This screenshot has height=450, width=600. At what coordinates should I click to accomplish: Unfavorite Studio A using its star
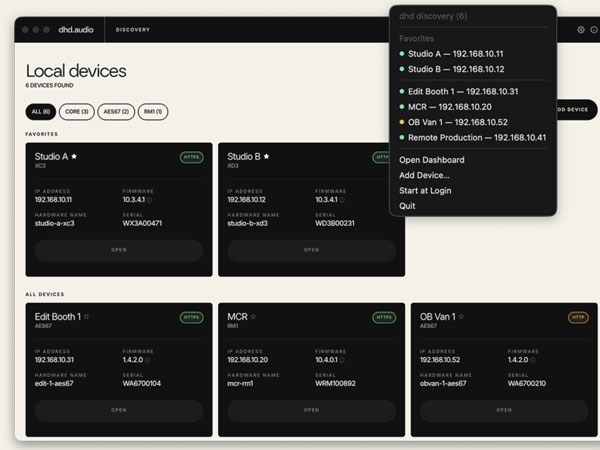click(x=74, y=156)
